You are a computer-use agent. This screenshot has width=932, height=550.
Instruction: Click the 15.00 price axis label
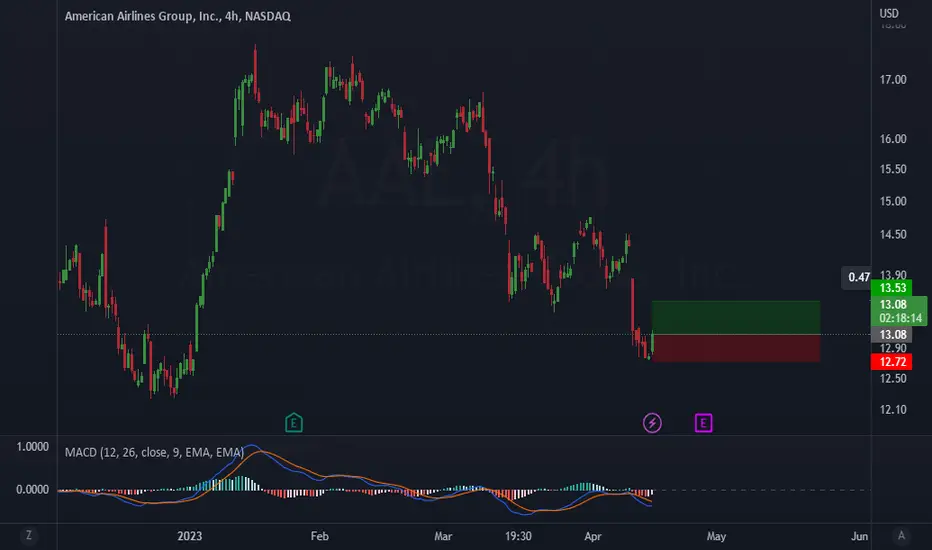pyautogui.click(x=893, y=202)
